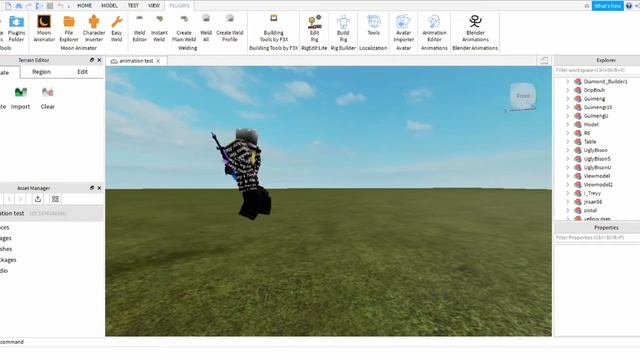Viewport: 640px width, 360px height.
Task: Click the What's New button
Action: pyautogui.click(x=607, y=6)
